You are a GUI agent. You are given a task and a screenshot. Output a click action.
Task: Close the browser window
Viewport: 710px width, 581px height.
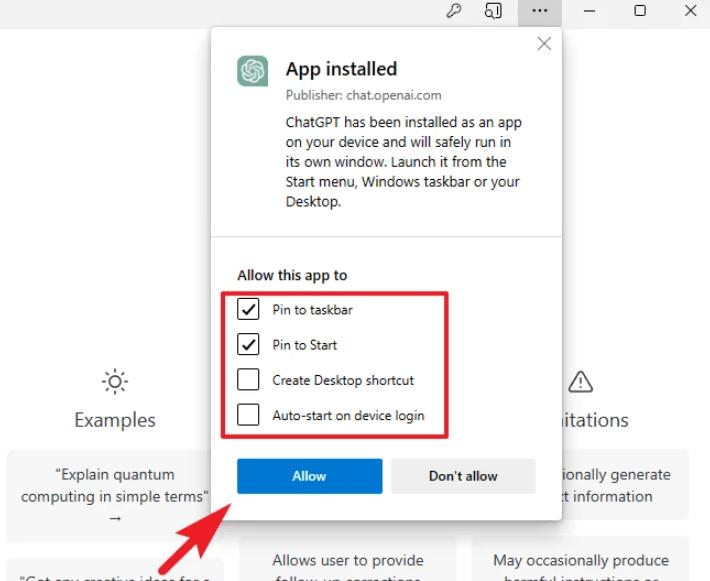point(691,10)
